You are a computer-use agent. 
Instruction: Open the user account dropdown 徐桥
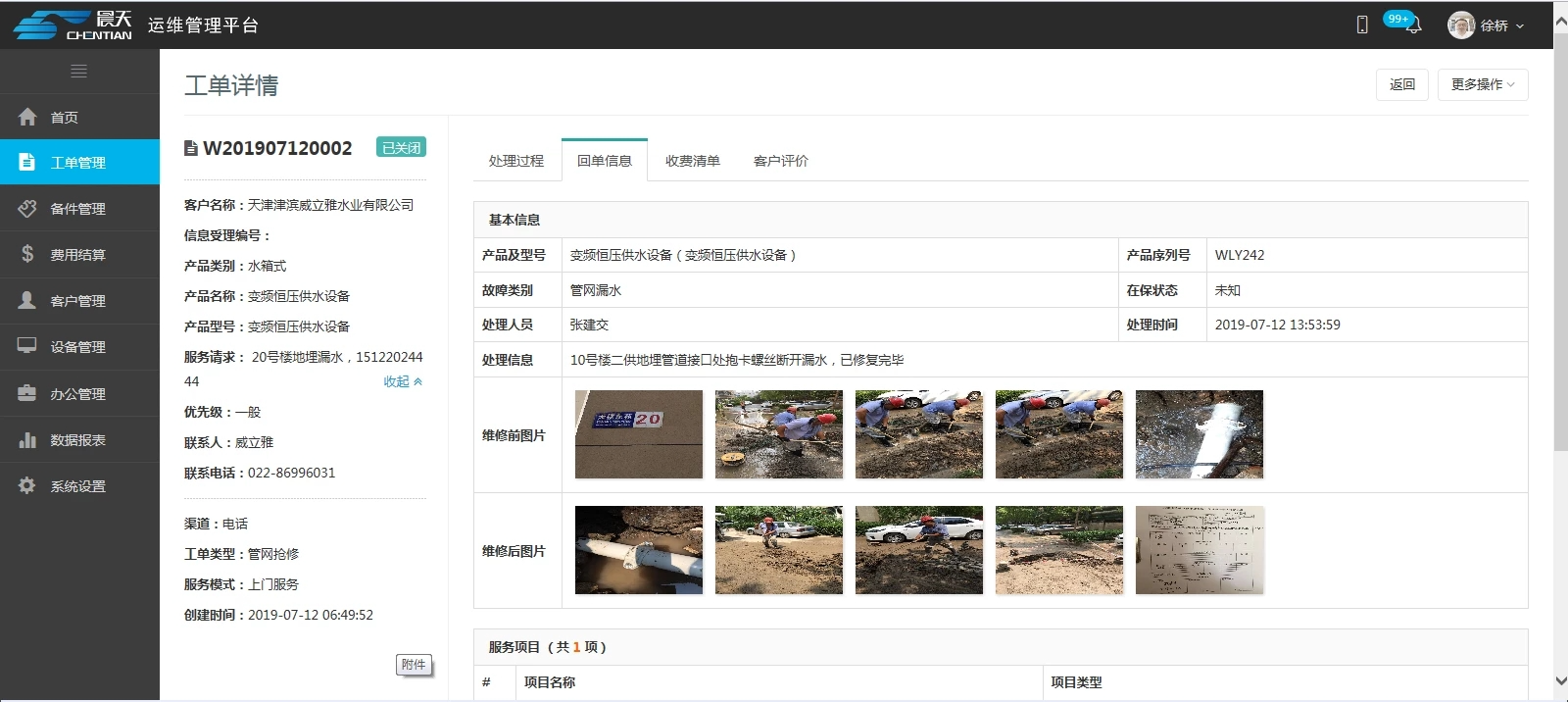coord(1487,25)
